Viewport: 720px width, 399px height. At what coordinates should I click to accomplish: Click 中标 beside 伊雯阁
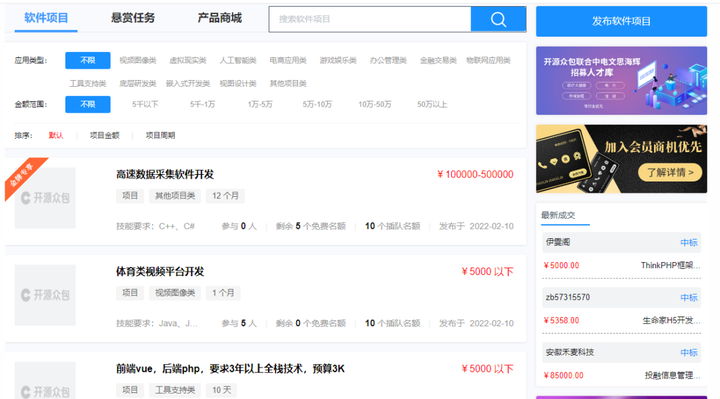689,242
